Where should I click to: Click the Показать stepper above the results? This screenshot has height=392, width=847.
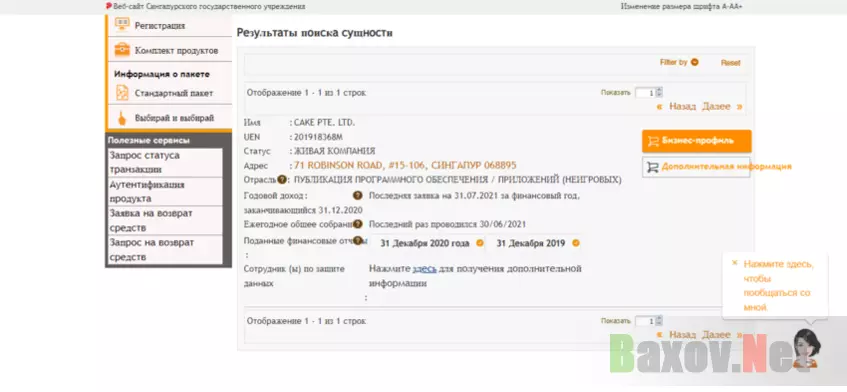(x=658, y=92)
